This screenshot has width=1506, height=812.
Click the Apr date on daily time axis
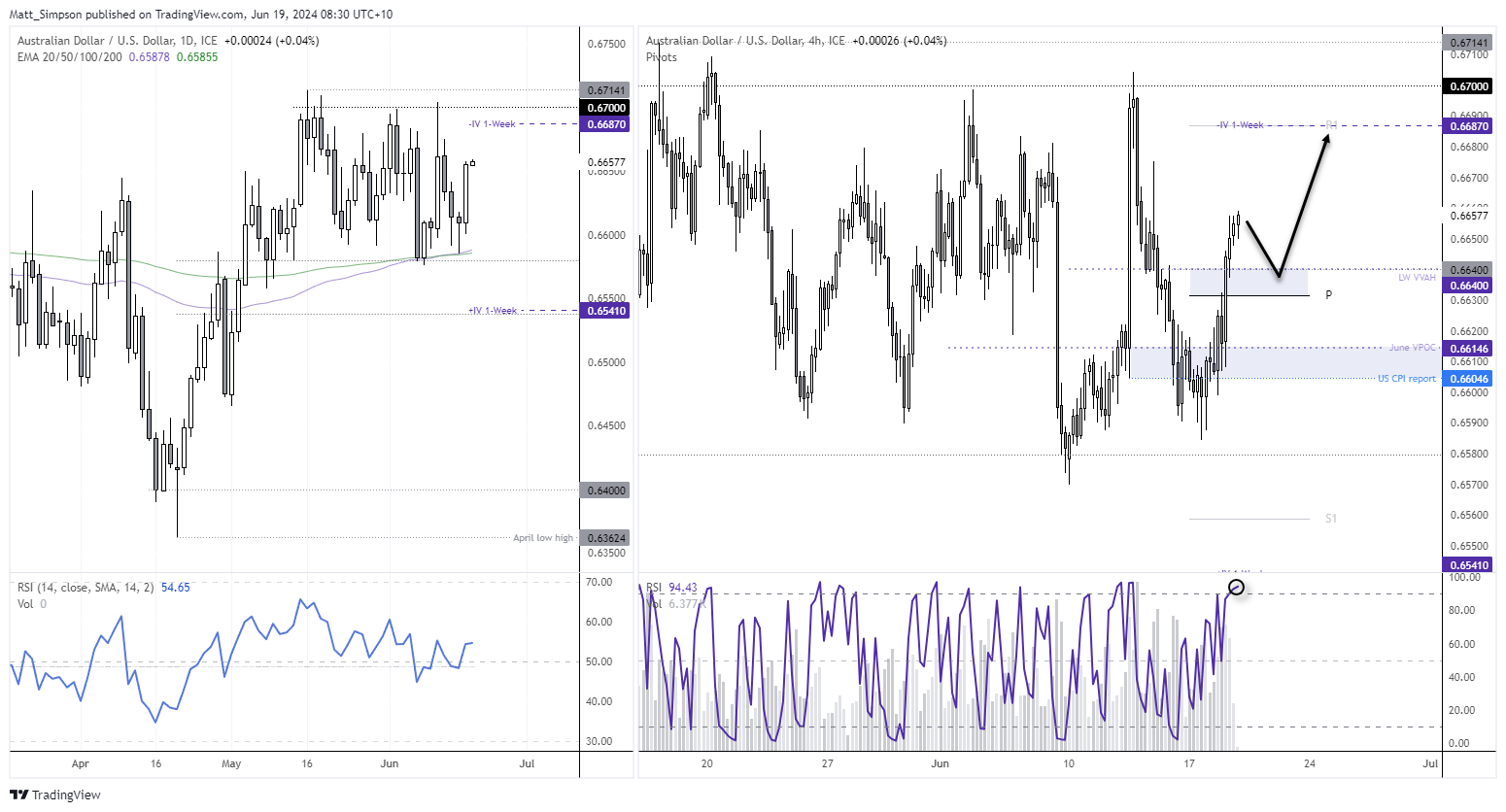tap(81, 763)
